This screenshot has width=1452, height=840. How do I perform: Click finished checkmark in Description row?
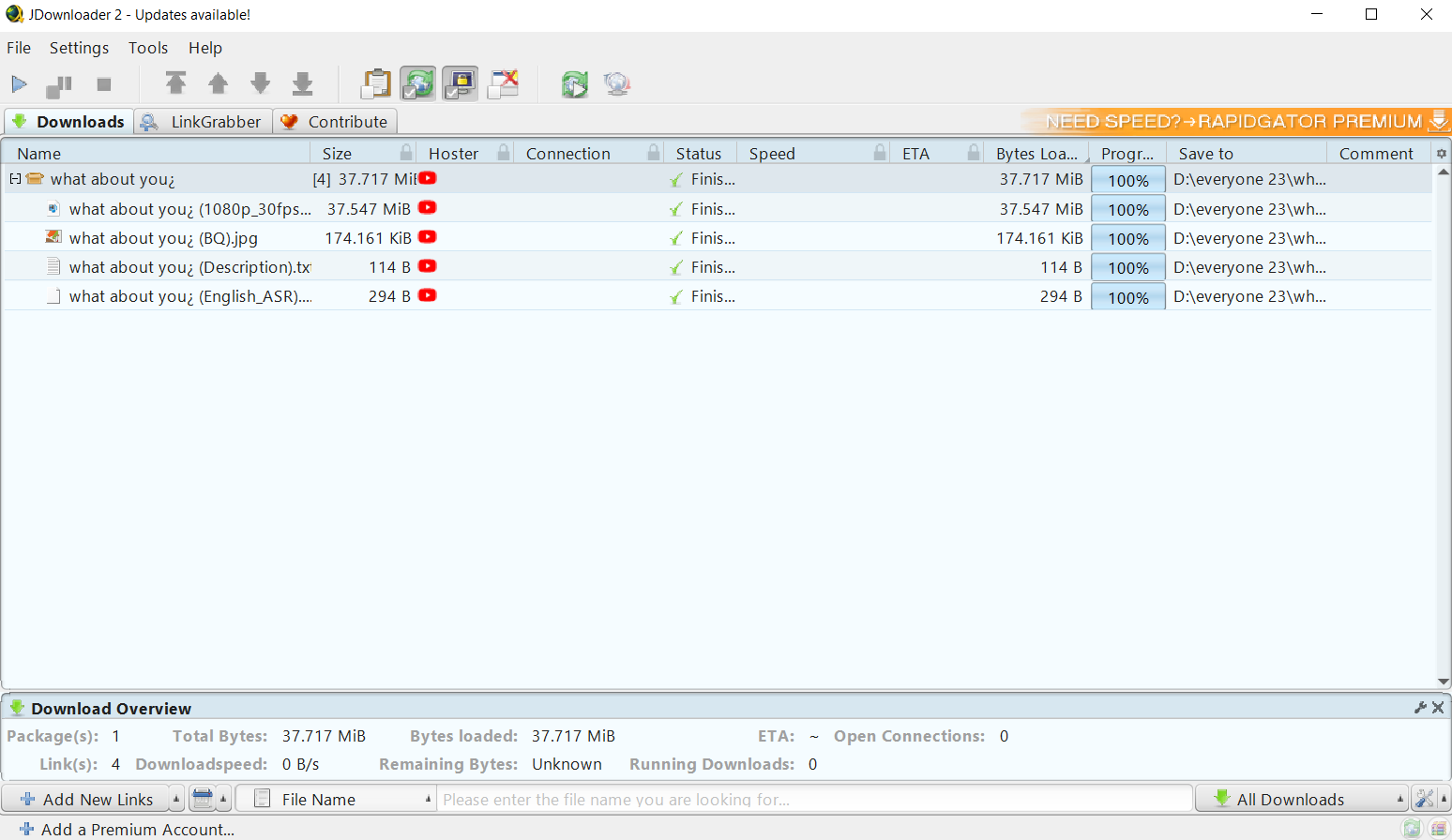click(676, 267)
